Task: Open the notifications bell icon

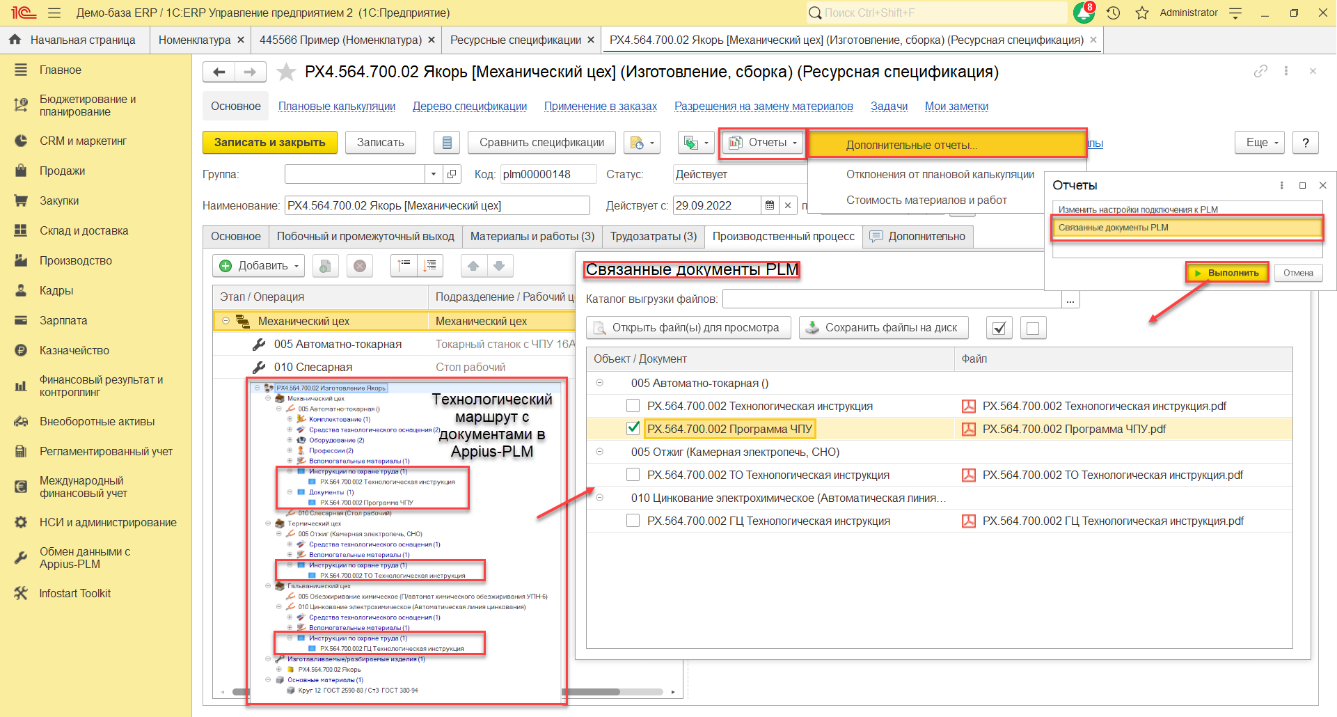Action: coord(1083,13)
